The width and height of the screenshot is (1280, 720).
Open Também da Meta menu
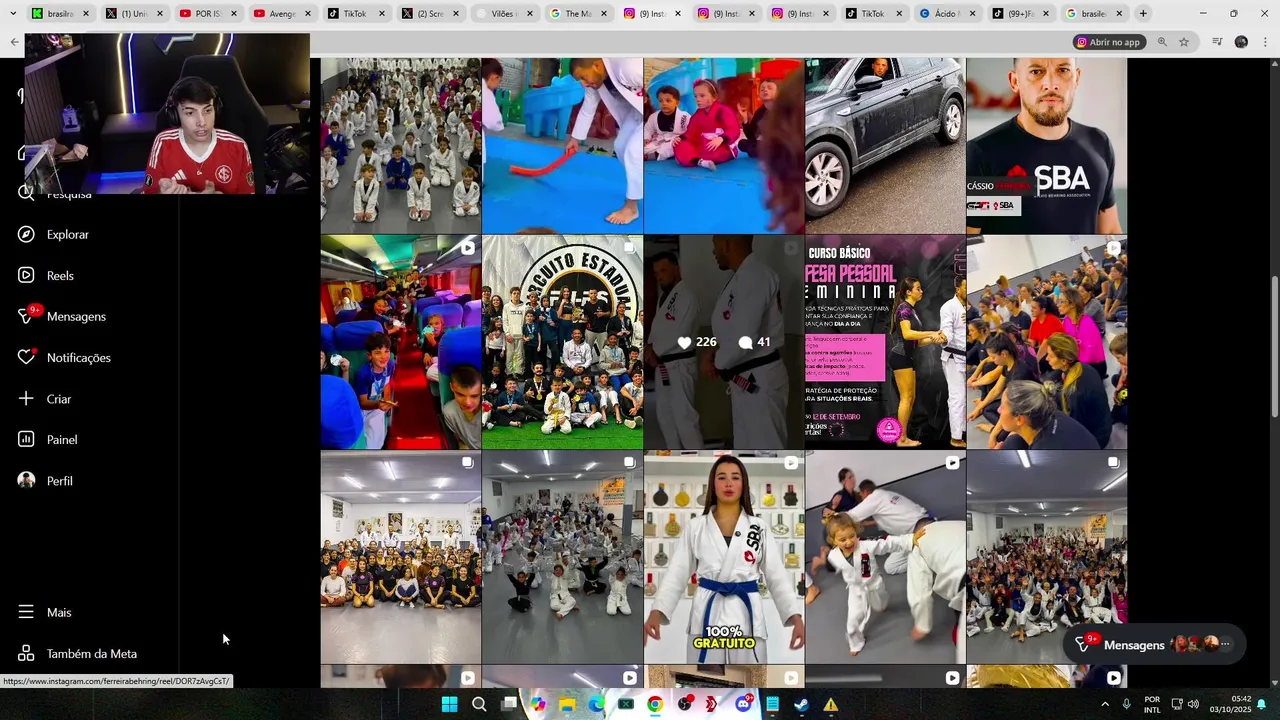78,653
